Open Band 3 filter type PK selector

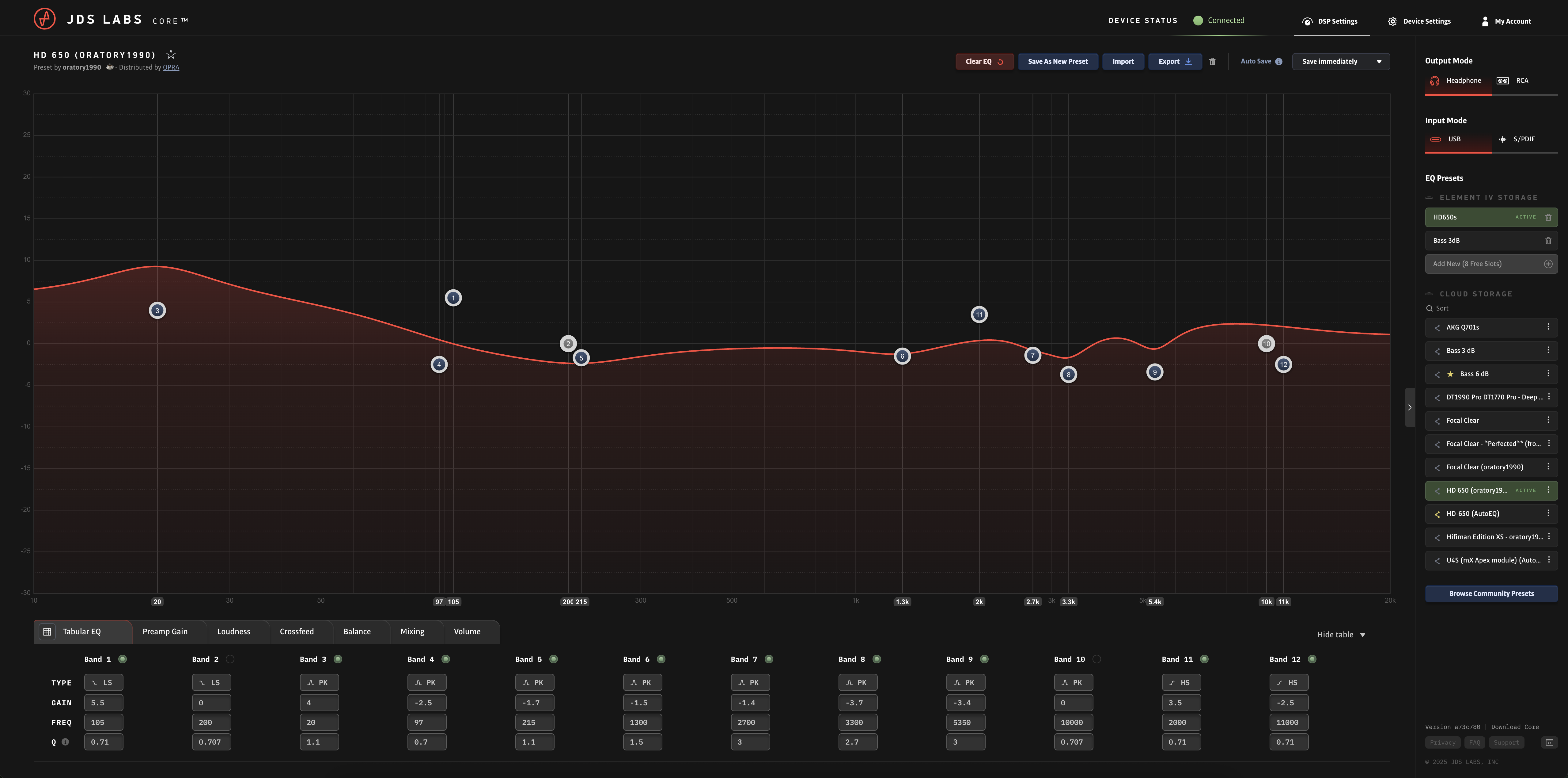click(319, 682)
